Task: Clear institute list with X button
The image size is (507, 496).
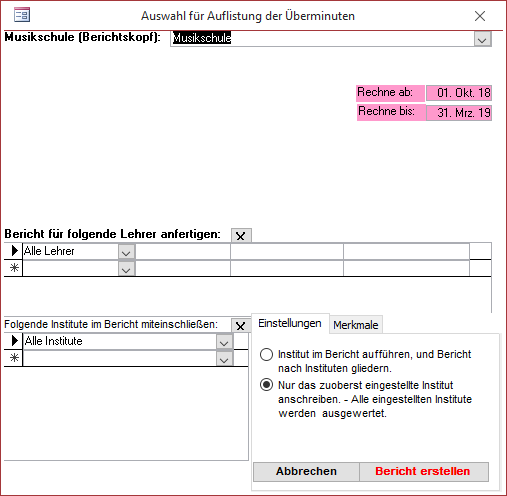Action: (241, 325)
